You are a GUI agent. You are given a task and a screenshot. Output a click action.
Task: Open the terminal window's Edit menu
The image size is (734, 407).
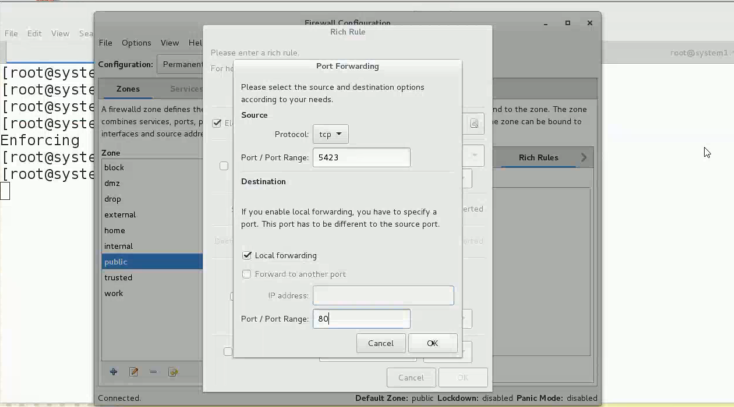coord(34,33)
